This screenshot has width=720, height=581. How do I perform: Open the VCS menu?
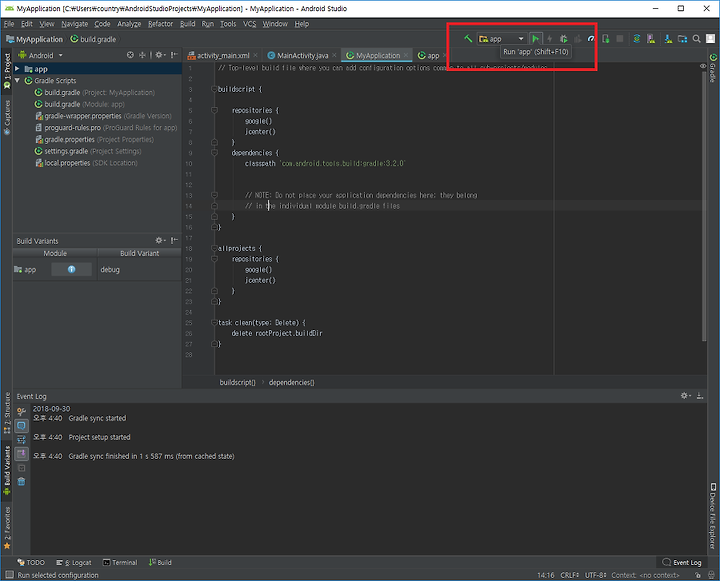(249, 24)
